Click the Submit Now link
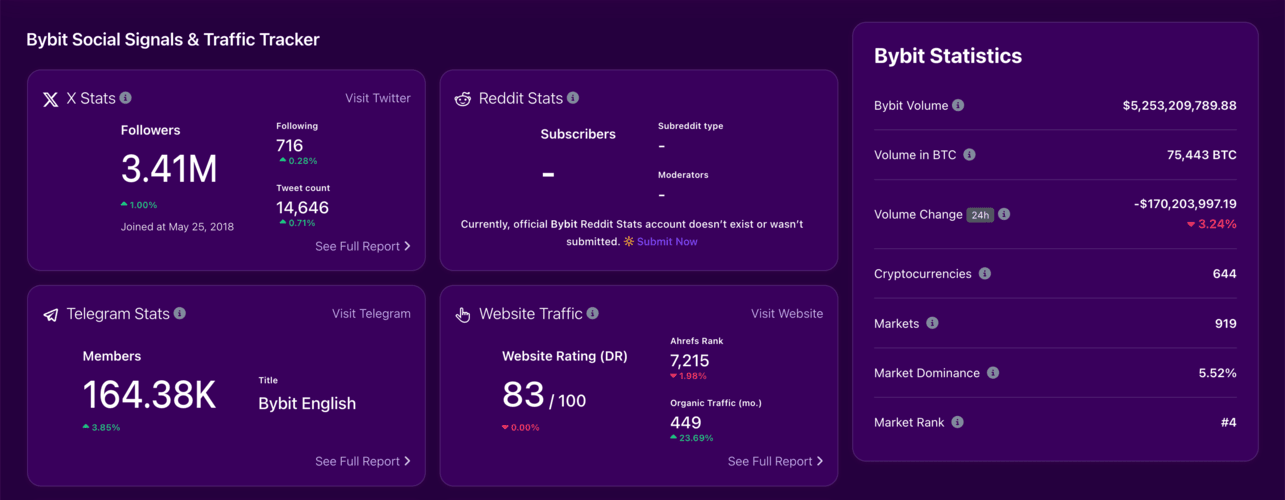The height and width of the screenshot is (500, 1285). coord(666,242)
